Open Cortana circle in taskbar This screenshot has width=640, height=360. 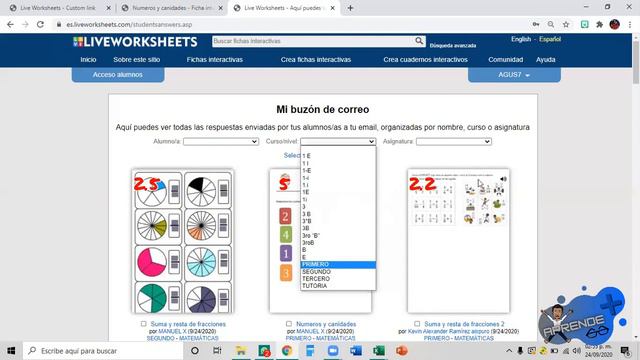point(195,351)
